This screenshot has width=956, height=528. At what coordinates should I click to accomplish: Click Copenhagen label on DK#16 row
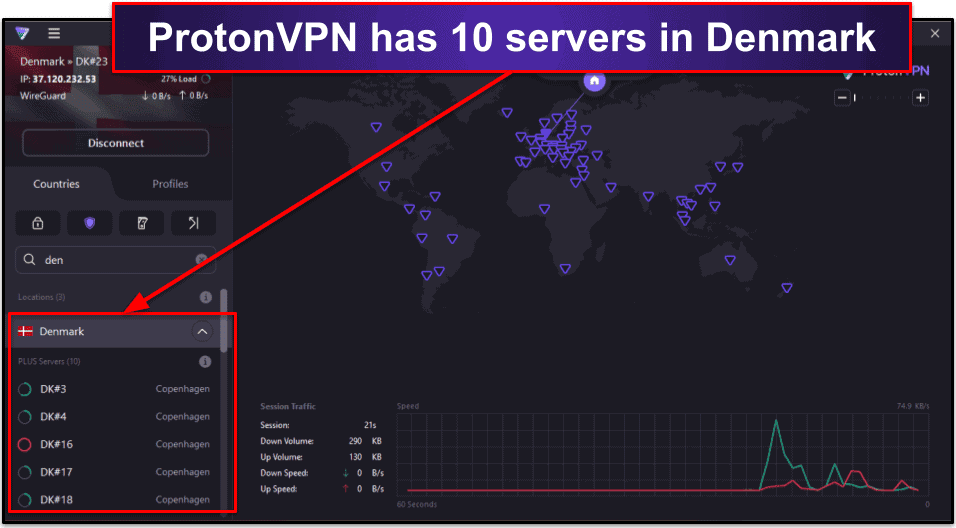pos(182,444)
